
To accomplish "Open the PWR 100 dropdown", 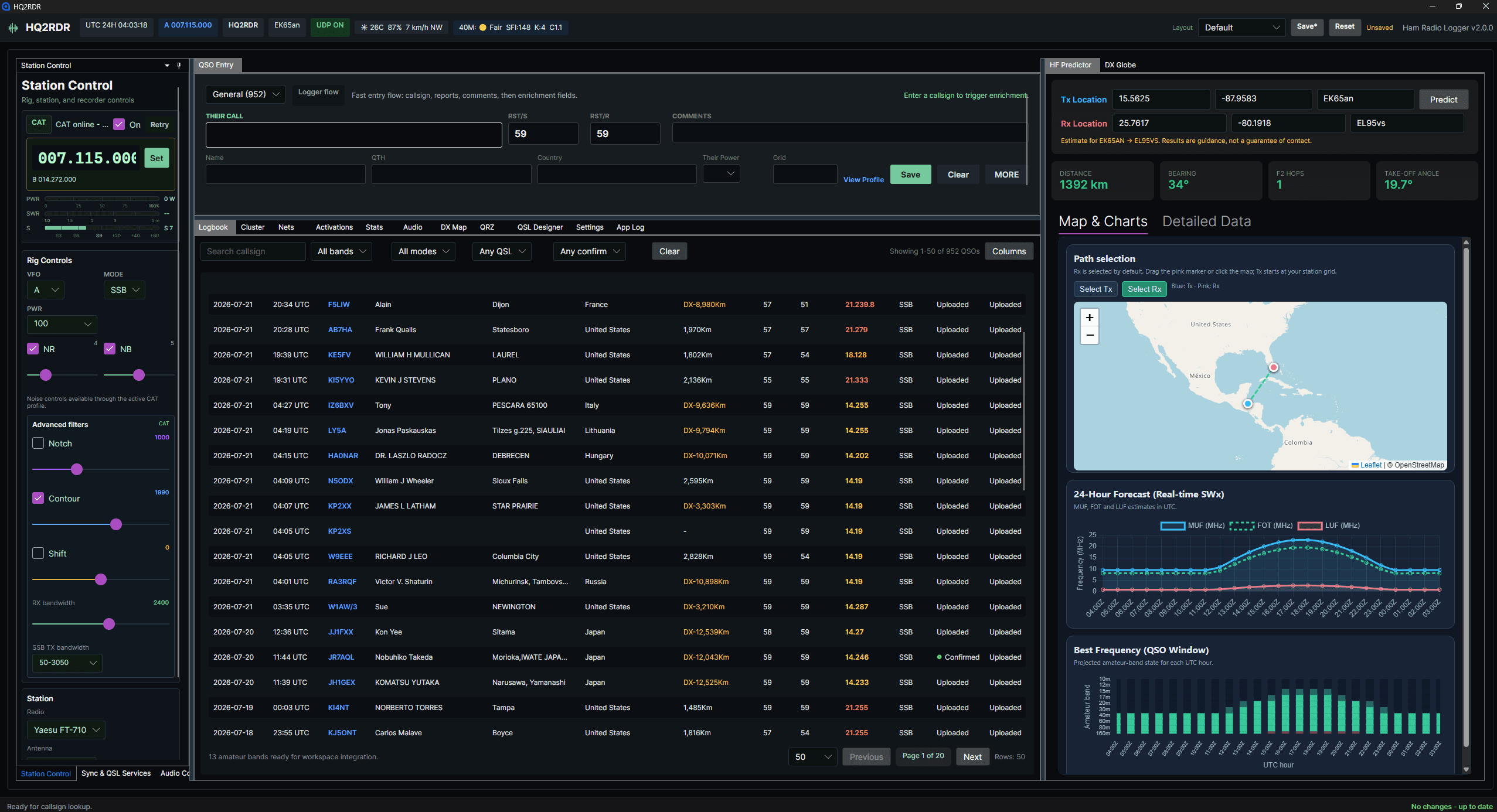I will pos(62,324).
